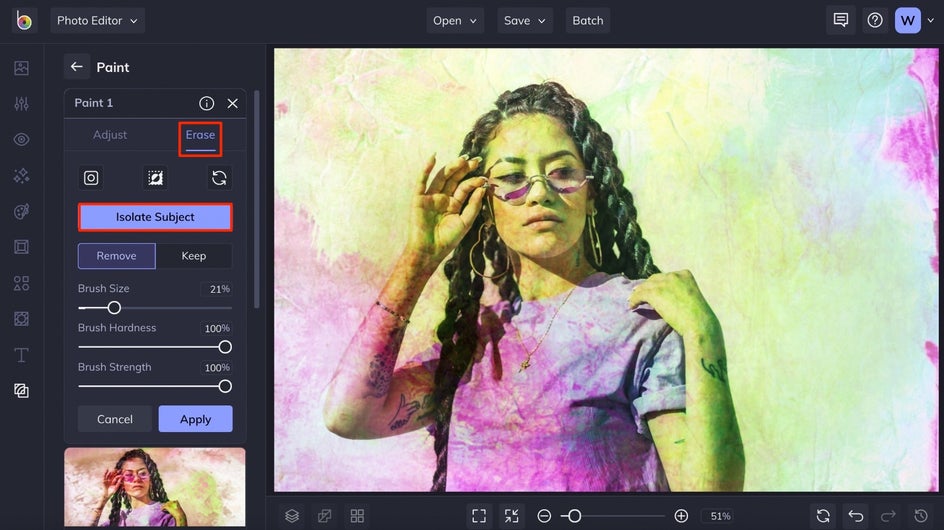944x530 pixels.
Task: Click the photo canvas of the woman
Action: 606,270
